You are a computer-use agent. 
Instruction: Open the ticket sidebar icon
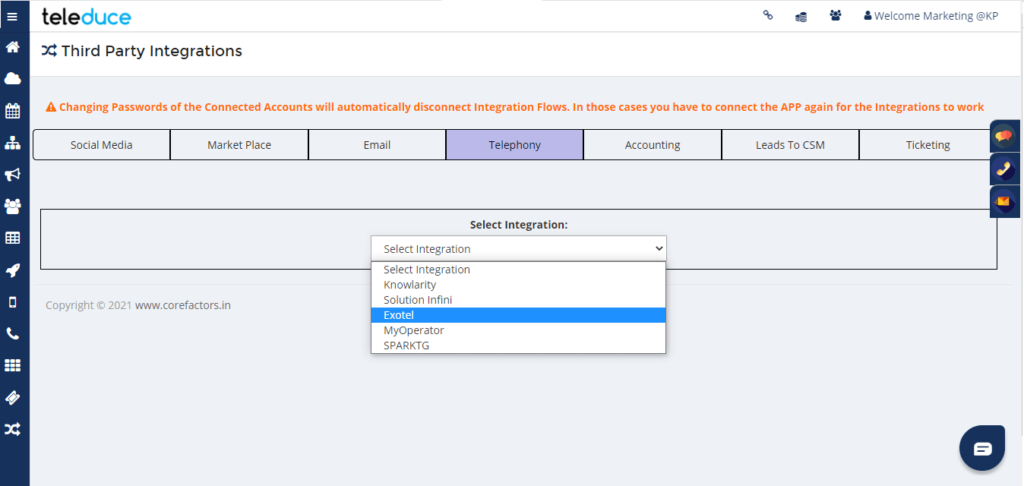pos(12,397)
